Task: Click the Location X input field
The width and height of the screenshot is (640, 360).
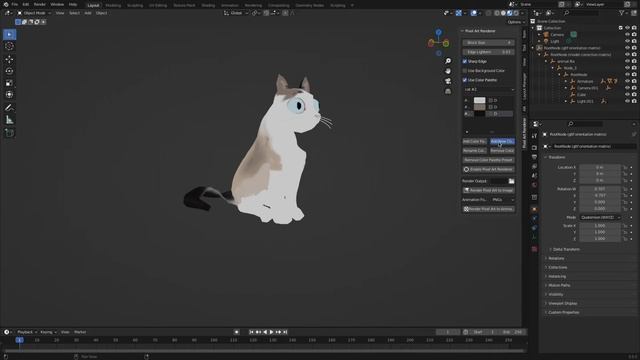Action: point(600,167)
